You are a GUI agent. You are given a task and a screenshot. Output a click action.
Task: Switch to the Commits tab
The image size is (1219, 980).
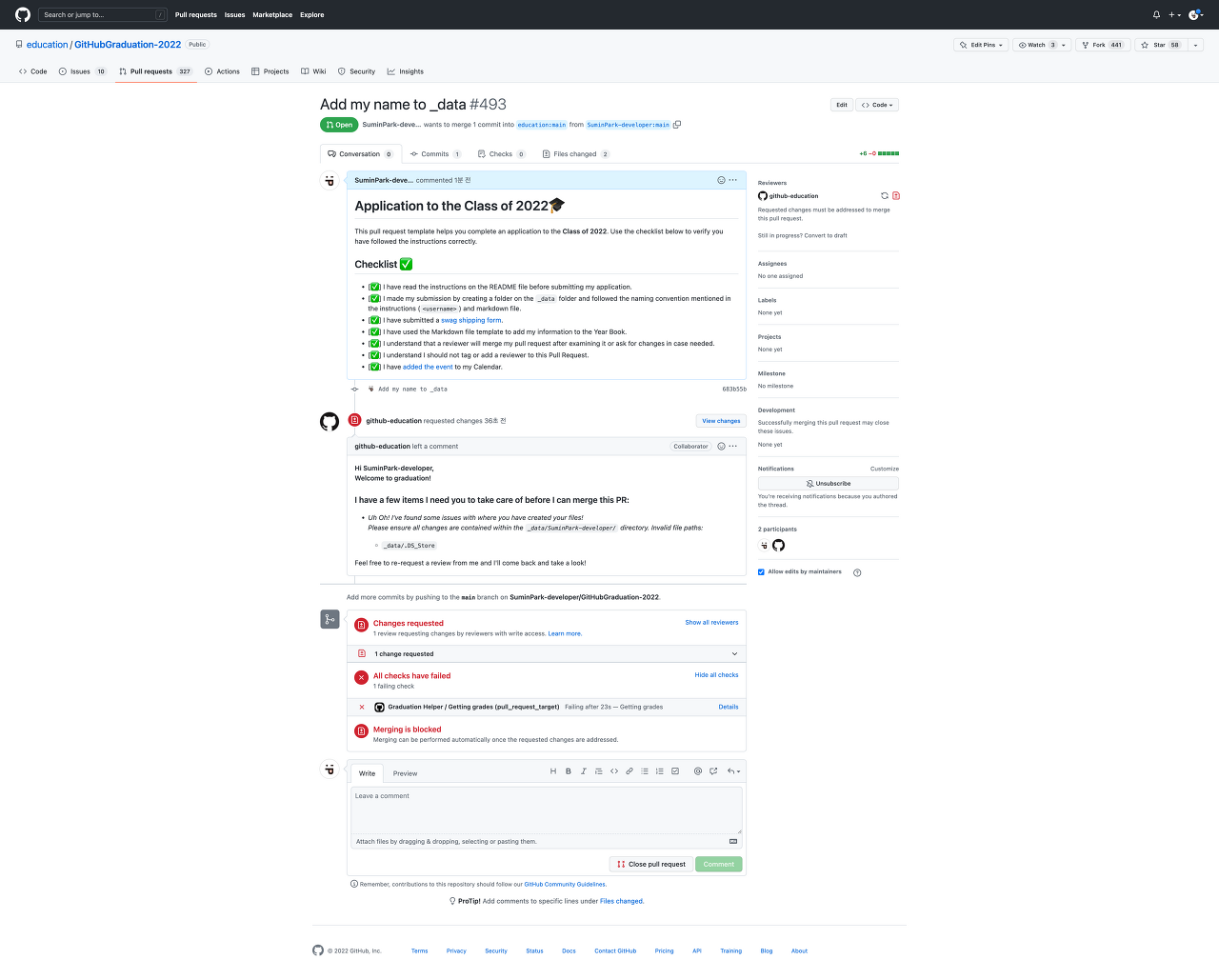click(x=435, y=153)
